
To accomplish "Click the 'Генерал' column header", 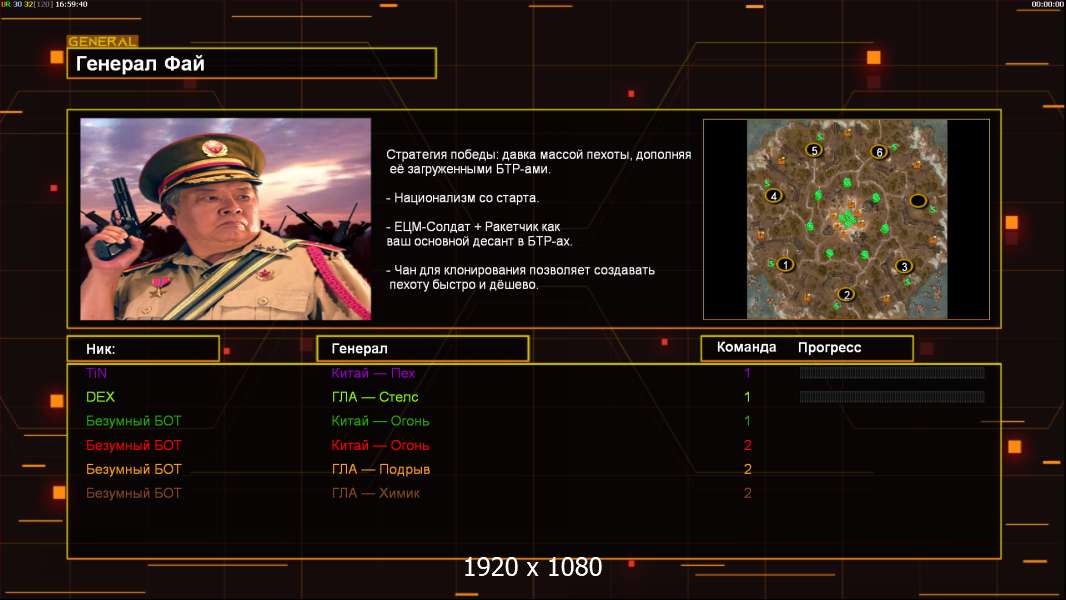I will pyautogui.click(x=422, y=349).
